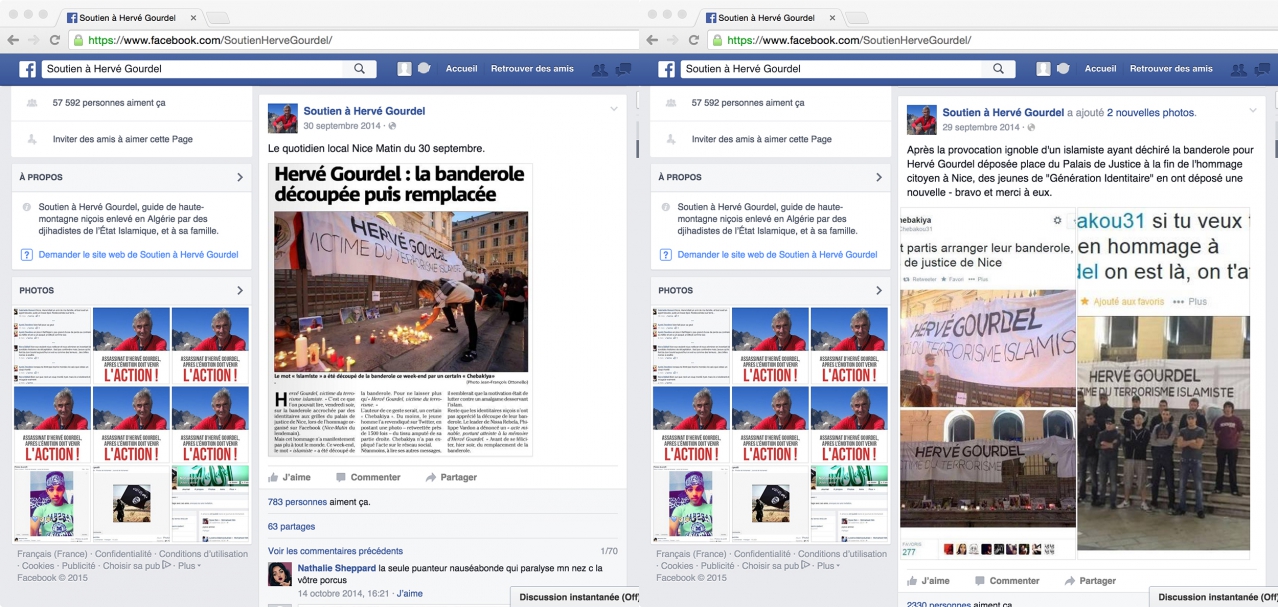Expand À PROPOS section in the right window
Viewport: 1278px width, 607px height.
(x=879, y=177)
